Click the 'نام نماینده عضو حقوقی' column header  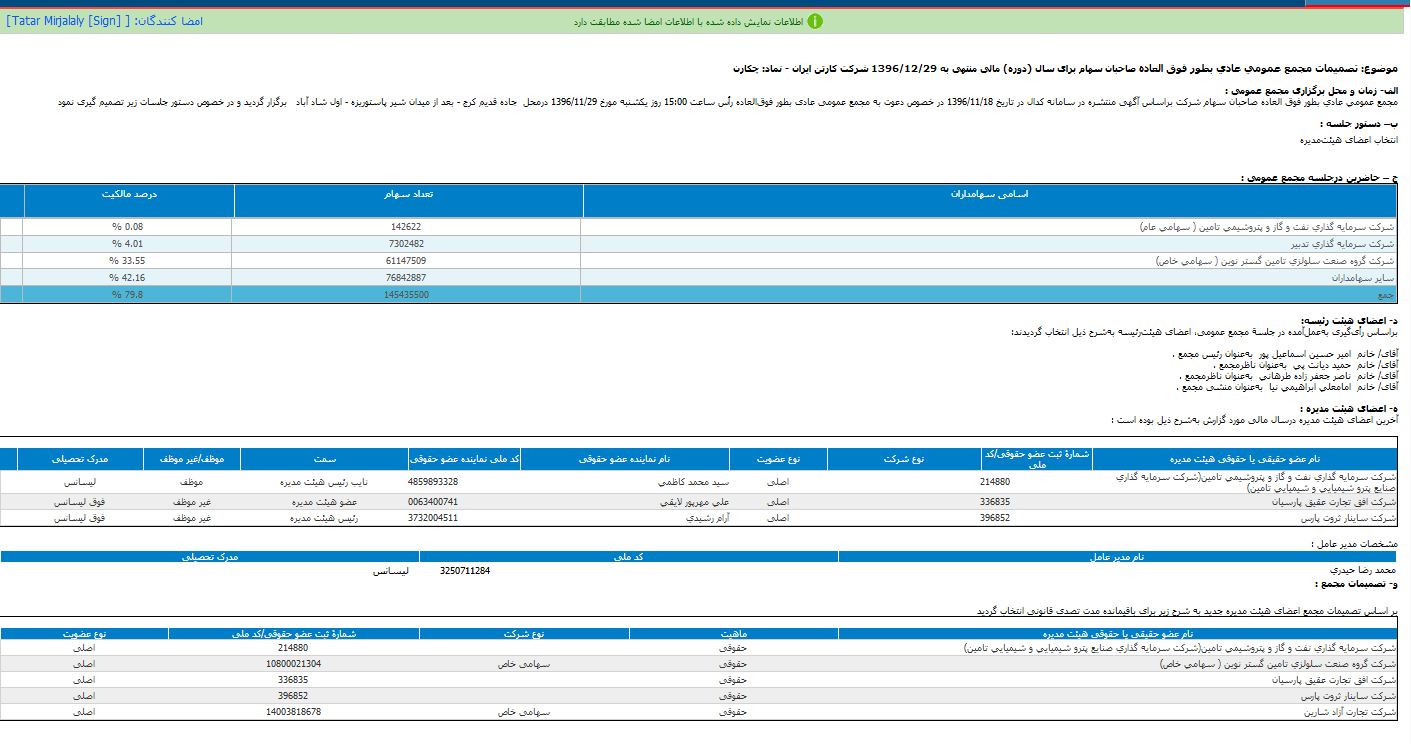pyautogui.click(x=625, y=459)
